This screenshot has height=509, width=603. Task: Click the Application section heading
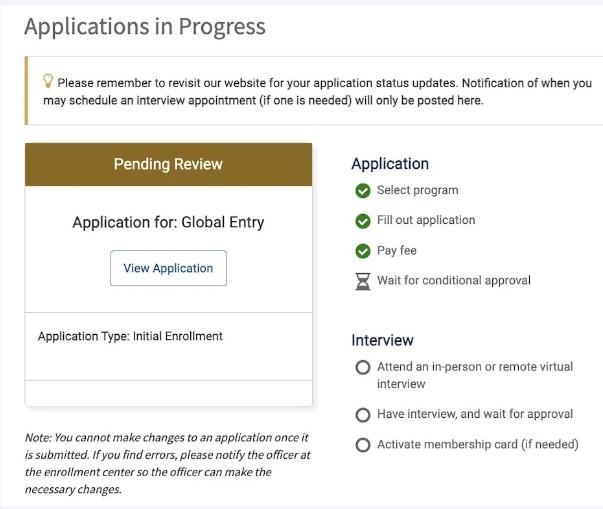390,164
